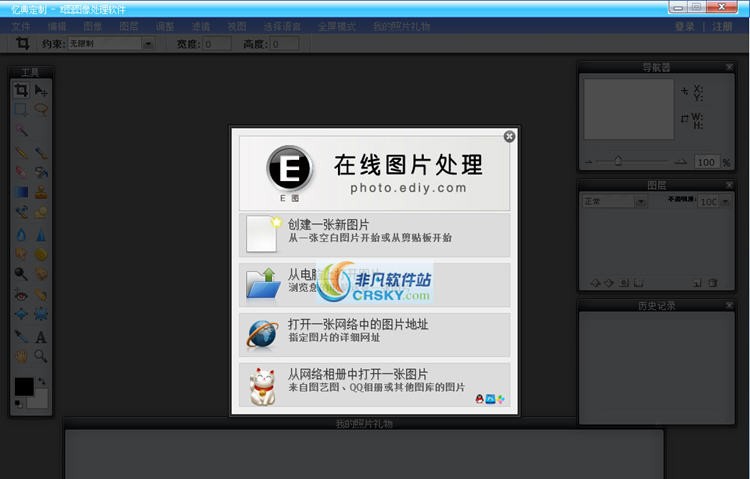This screenshot has width=750, height=479.
Task: Activate the Text tool (A icon)
Action: point(41,337)
